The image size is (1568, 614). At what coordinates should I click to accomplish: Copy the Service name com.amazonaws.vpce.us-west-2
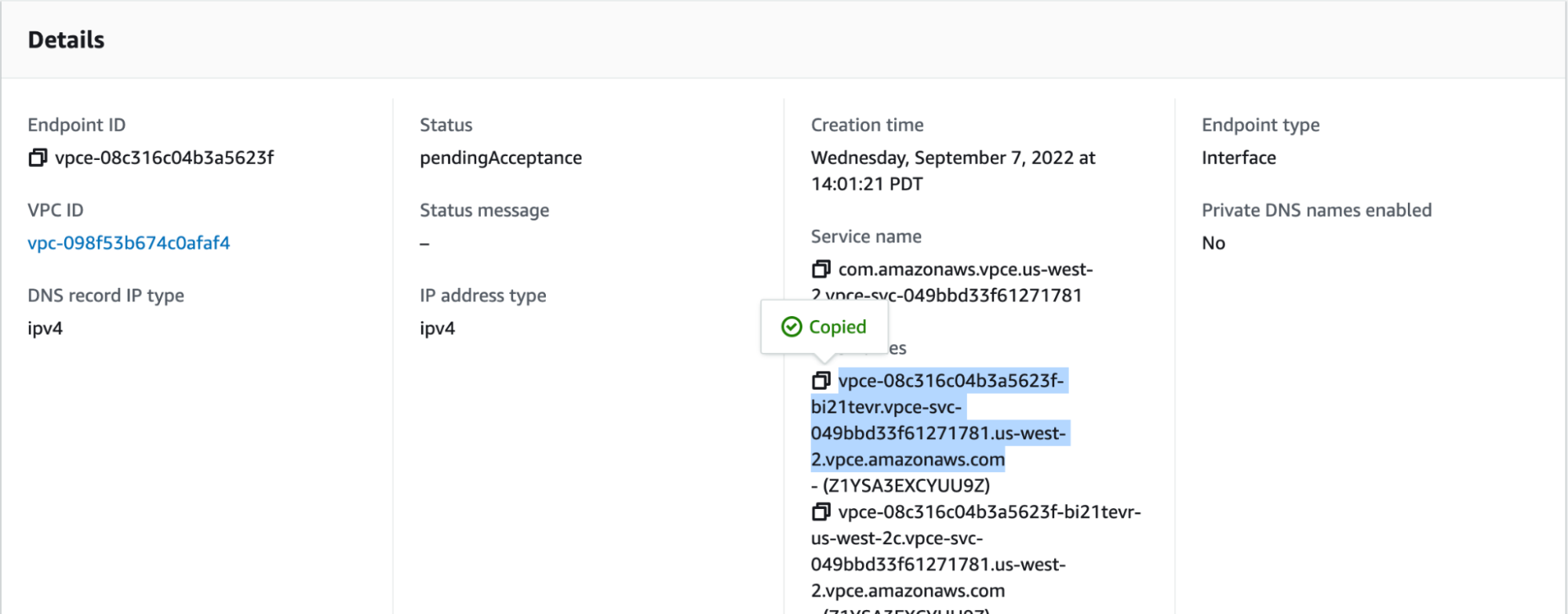(x=820, y=269)
